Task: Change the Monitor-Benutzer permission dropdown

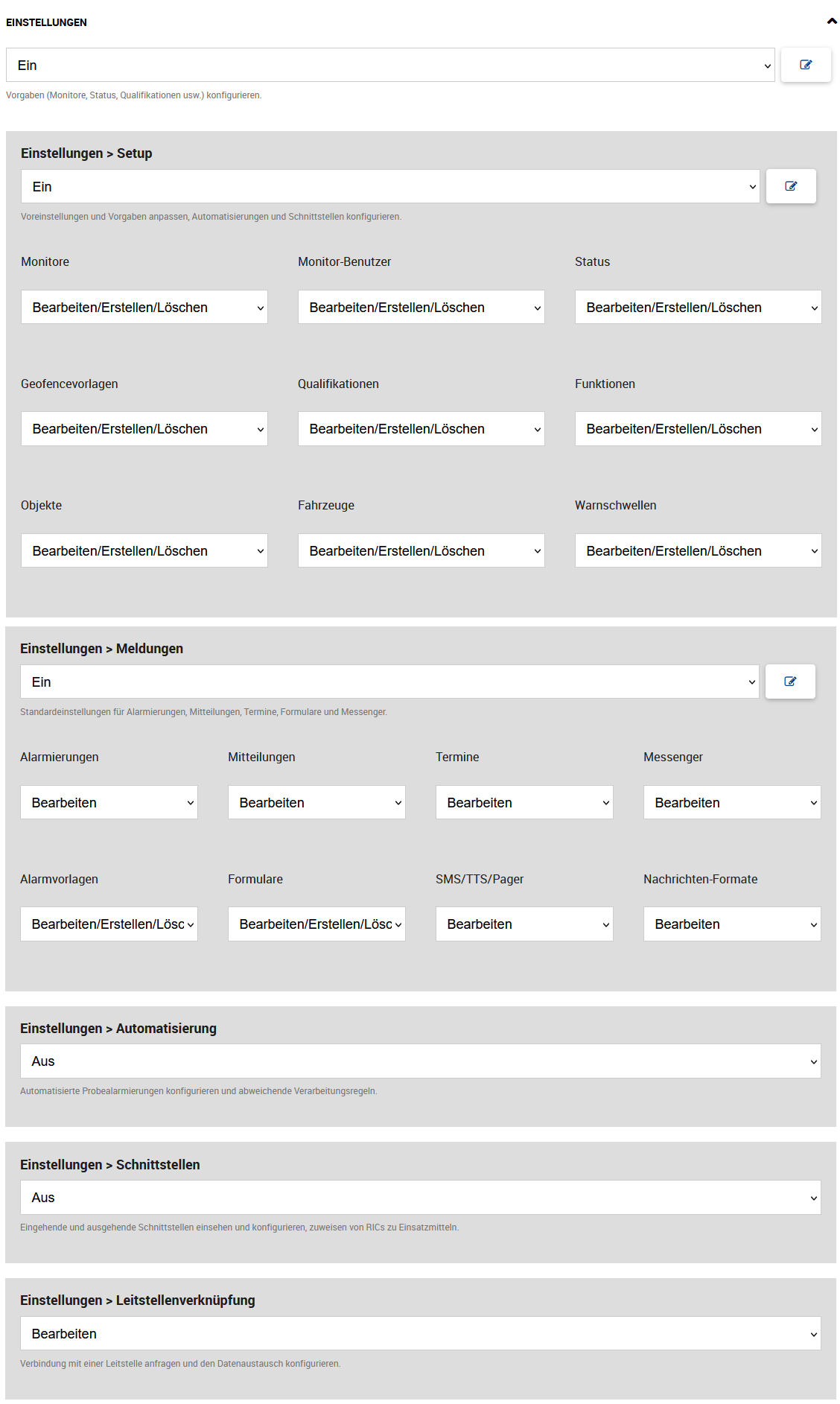Action: click(421, 308)
